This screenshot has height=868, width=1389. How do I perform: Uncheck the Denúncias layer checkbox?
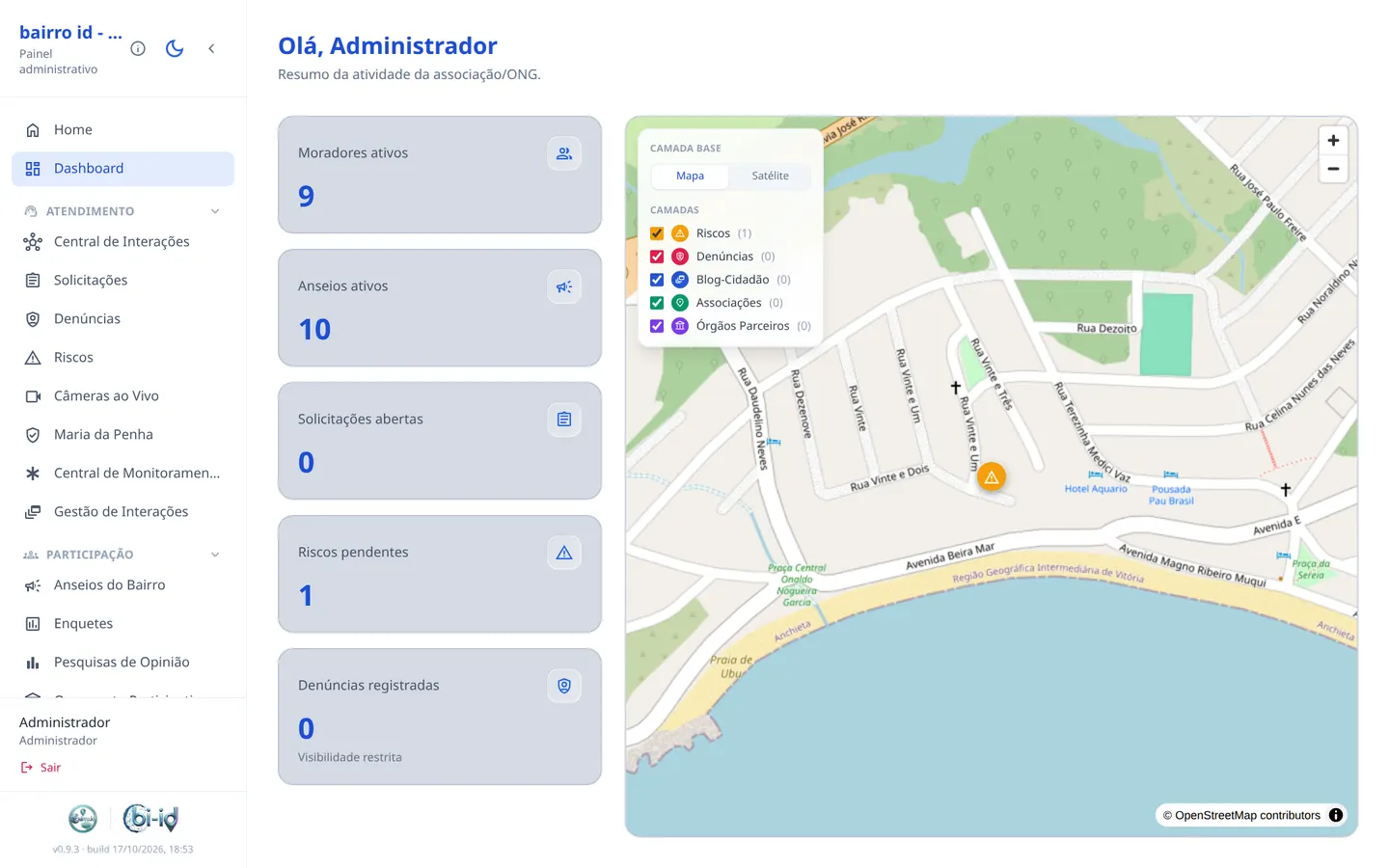[657, 257]
